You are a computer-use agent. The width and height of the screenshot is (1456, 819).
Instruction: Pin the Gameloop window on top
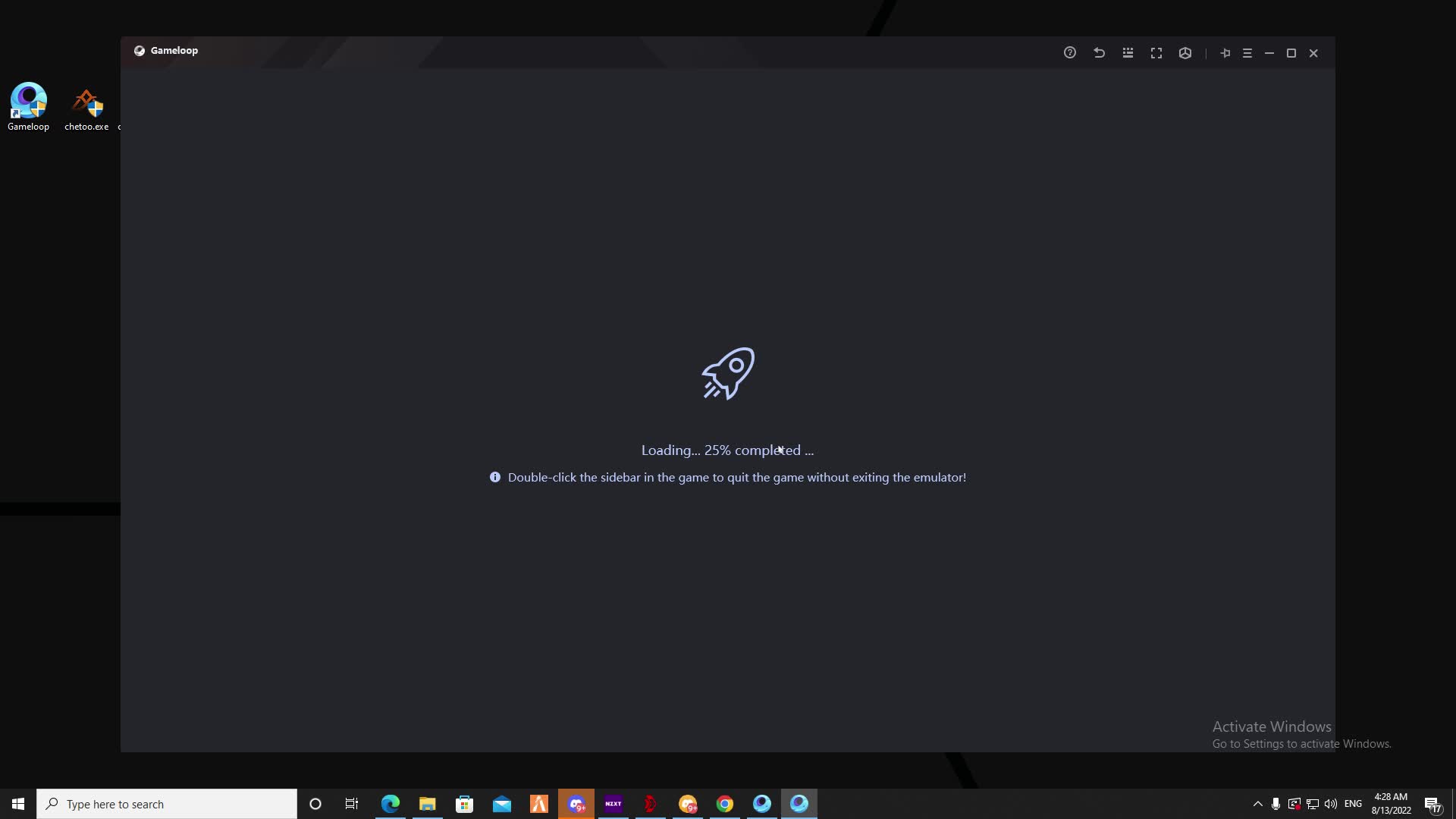coord(1225,53)
